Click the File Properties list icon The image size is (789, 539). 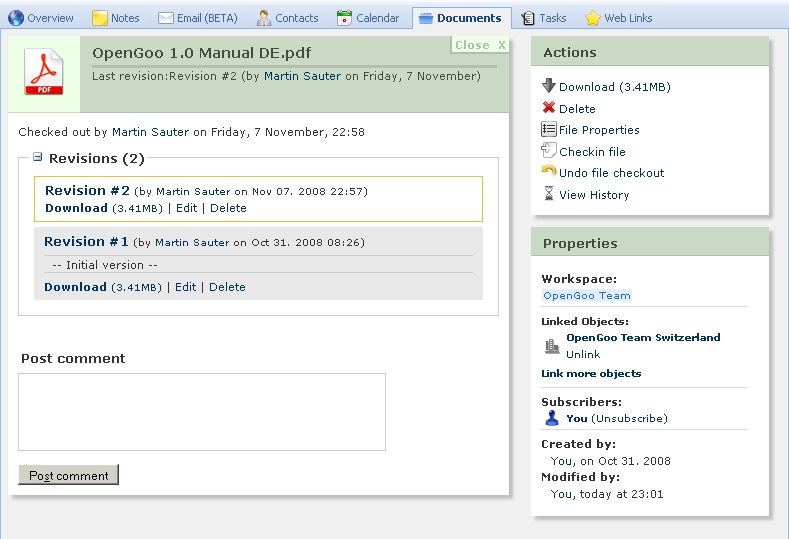(548, 130)
